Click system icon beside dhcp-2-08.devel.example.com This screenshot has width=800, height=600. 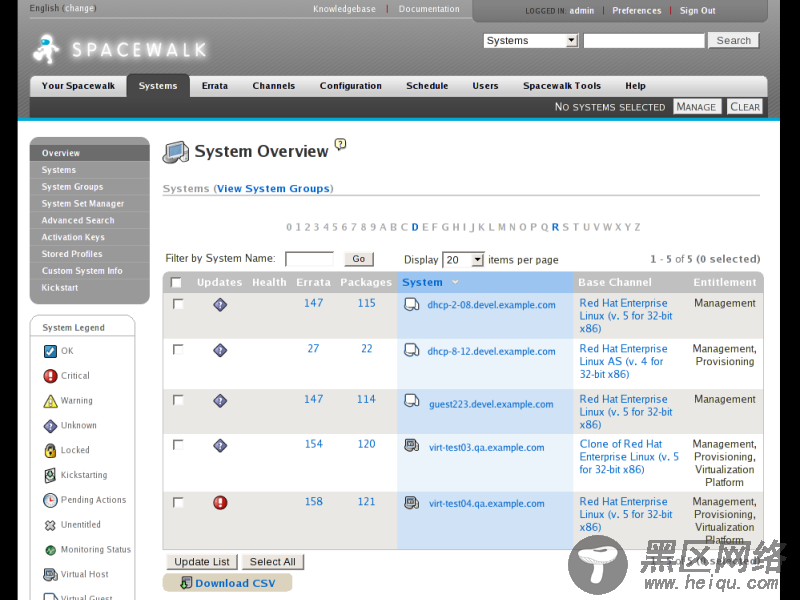pos(412,305)
